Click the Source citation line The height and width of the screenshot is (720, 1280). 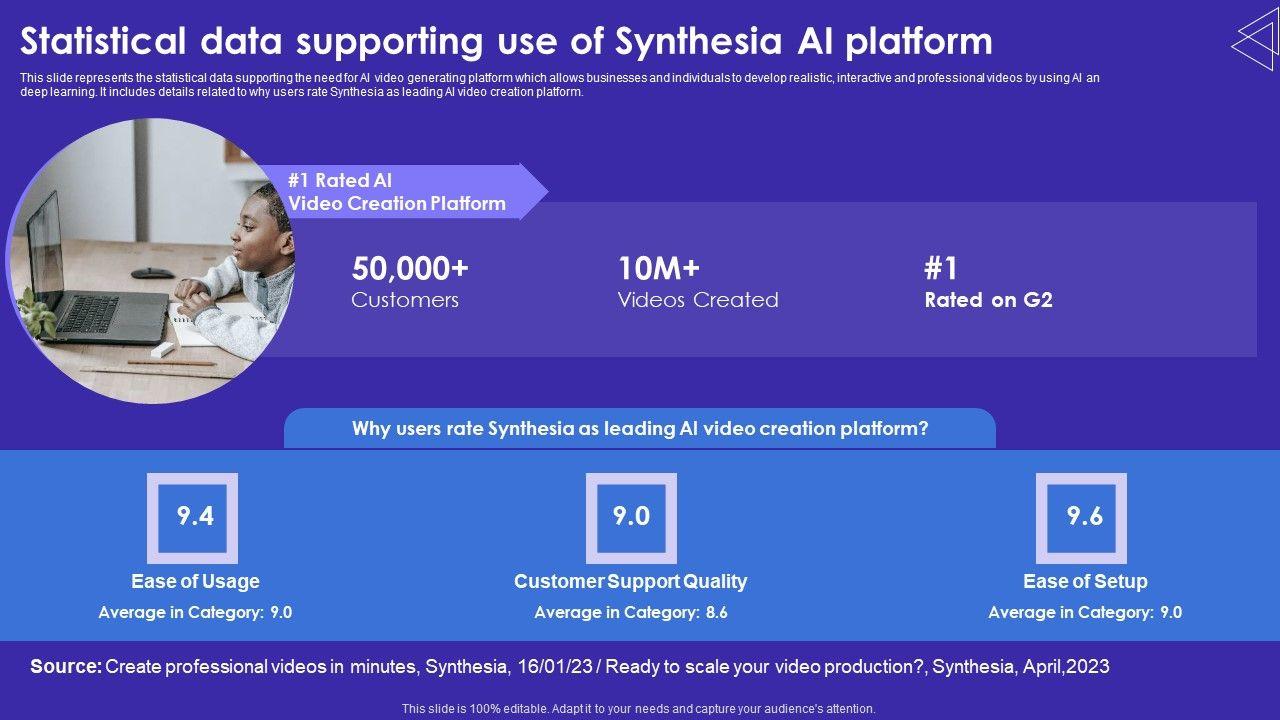[570, 666]
